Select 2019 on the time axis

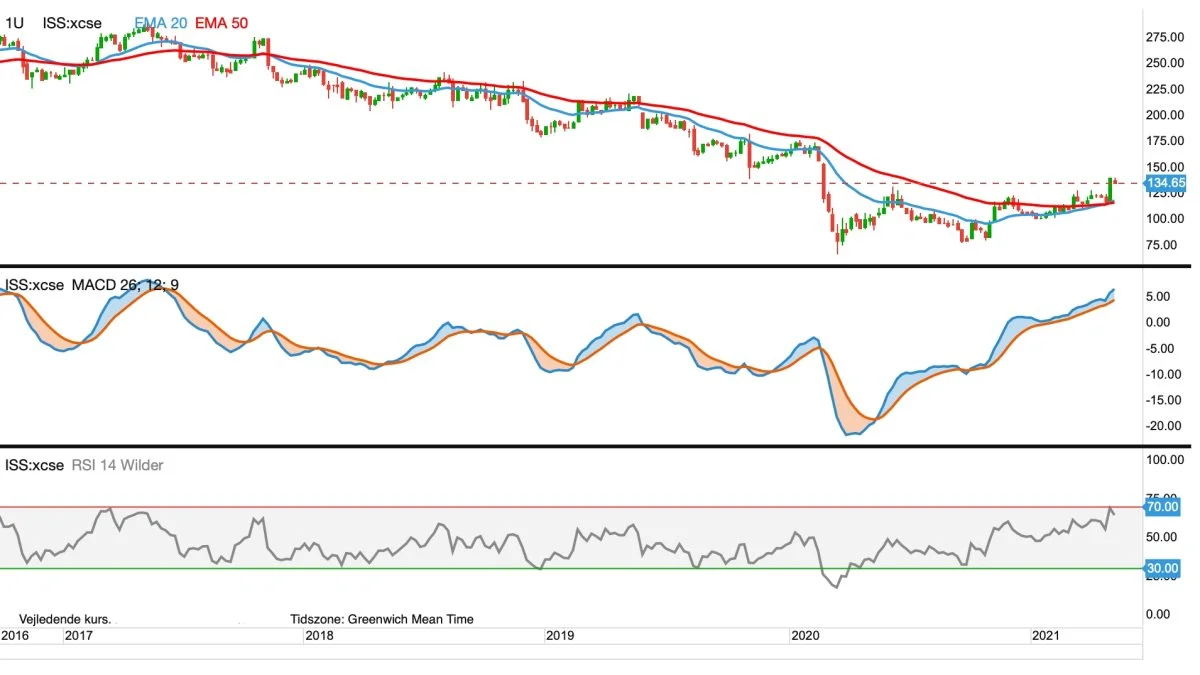(x=562, y=635)
